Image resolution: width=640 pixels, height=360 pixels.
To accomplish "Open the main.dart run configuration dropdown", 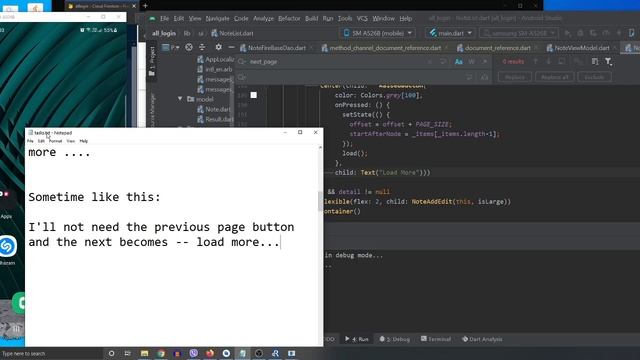I will coord(451,33).
